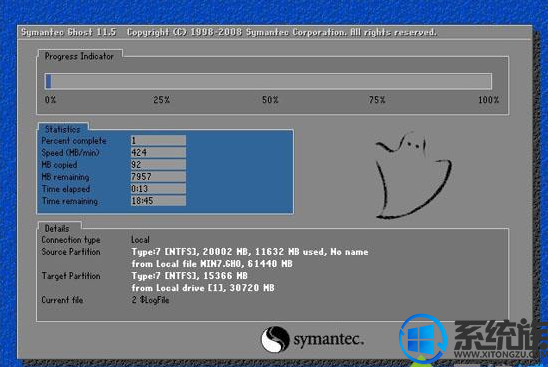
Task: Click the Percent complete value field
Action: (x=158, y=141)
